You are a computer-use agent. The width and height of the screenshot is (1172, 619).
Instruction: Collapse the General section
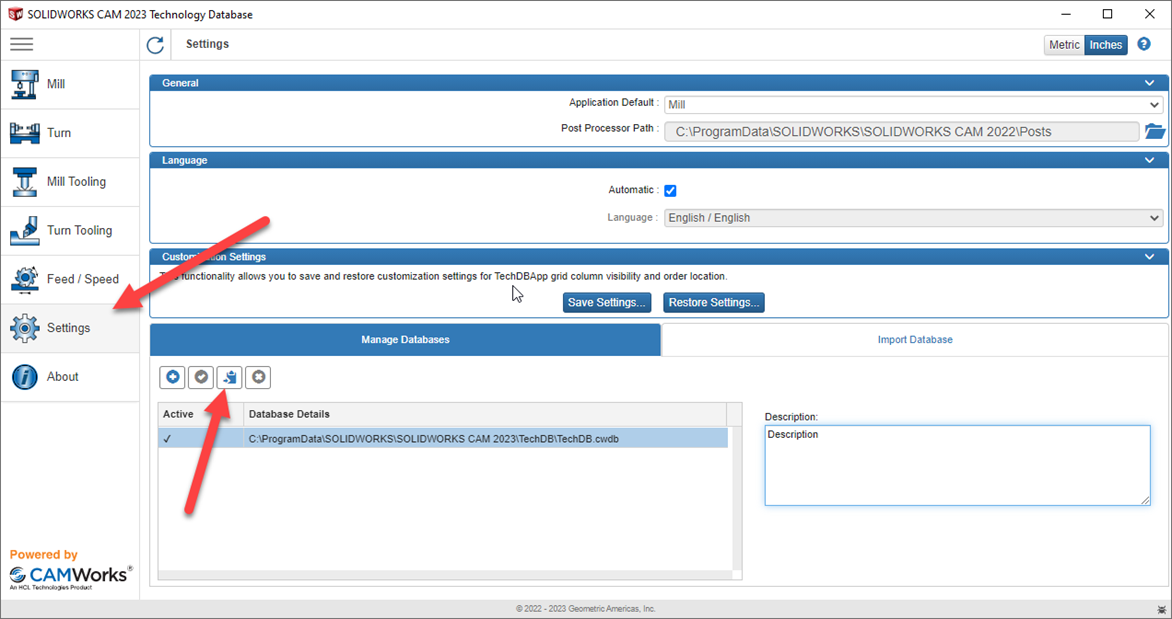pyautogui.click(x=1150, y=82)
